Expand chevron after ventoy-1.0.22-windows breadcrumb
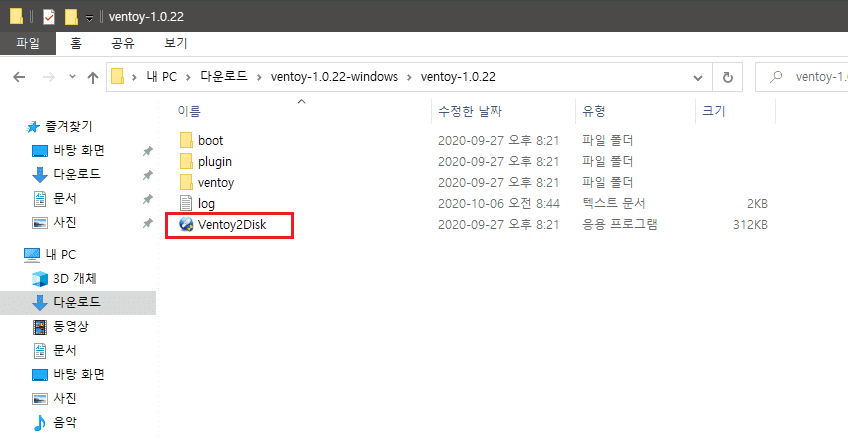The height and width of the screenshot is (440, 848). (409, 77)
